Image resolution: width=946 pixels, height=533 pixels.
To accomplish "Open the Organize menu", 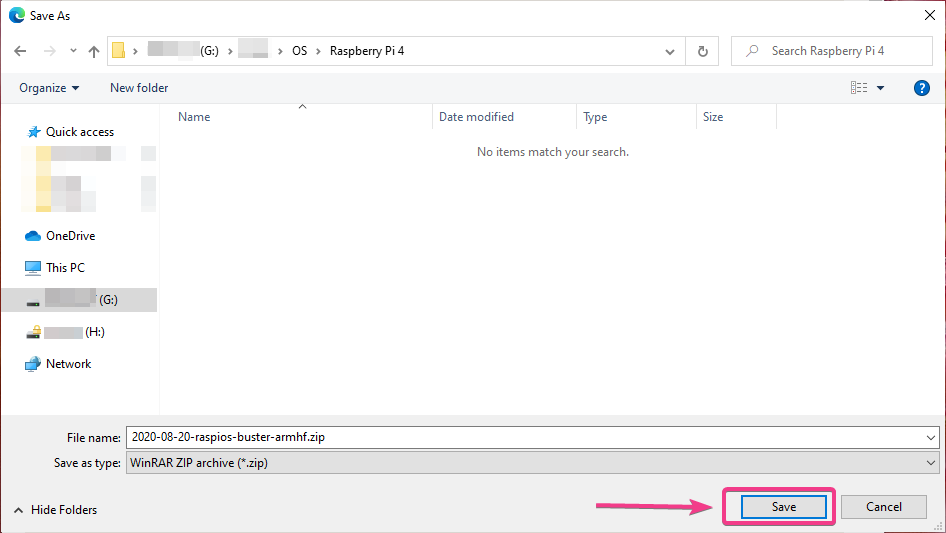I will pos(49,88).
